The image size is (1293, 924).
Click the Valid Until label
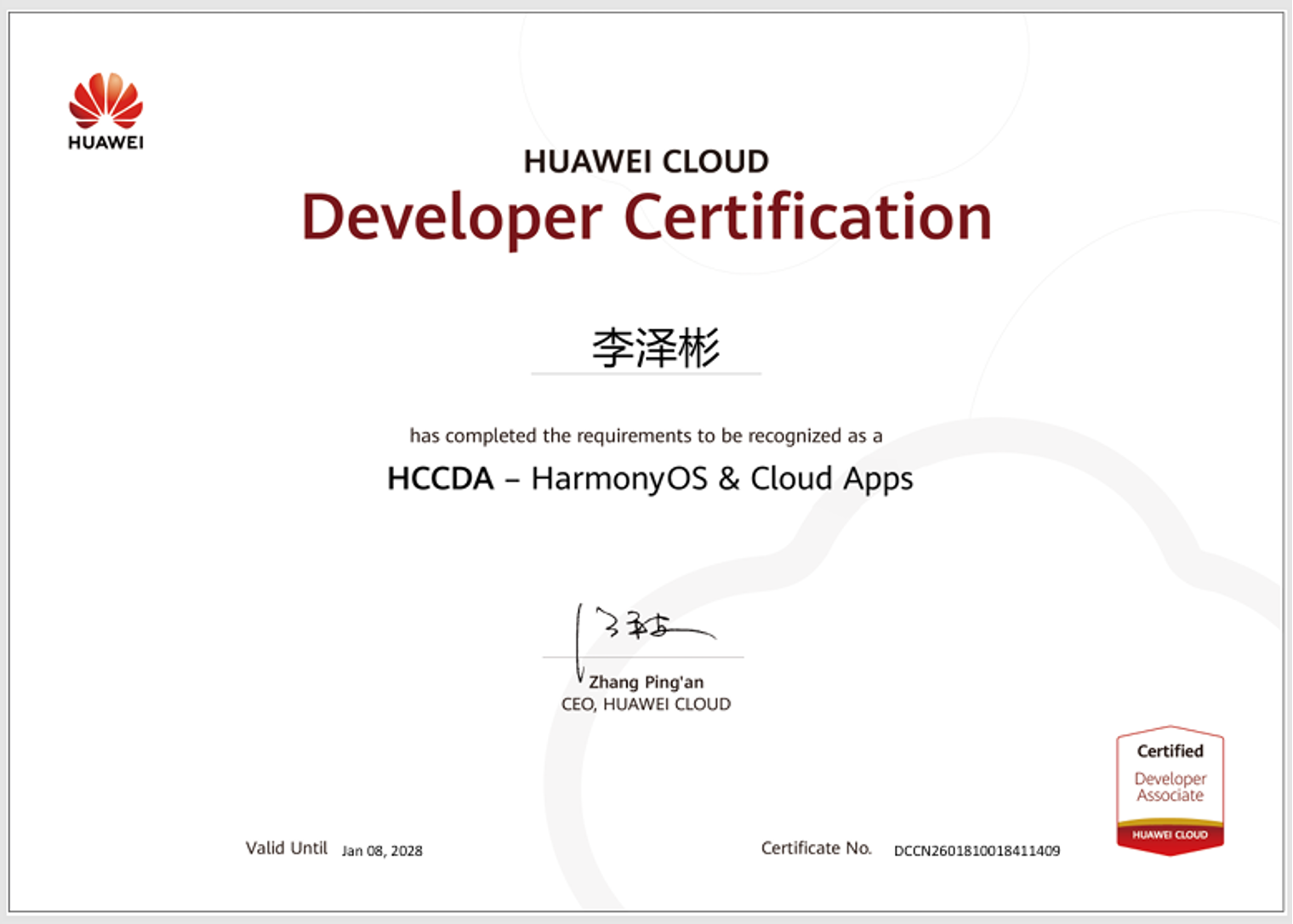pyautogui.click(x=286, y=847)
